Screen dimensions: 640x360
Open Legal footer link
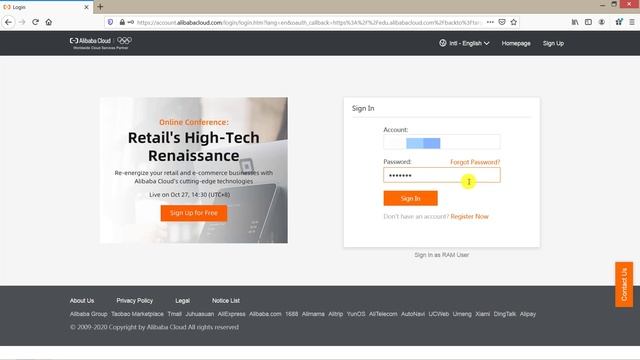pyautogui.click(x=182, y=300)
